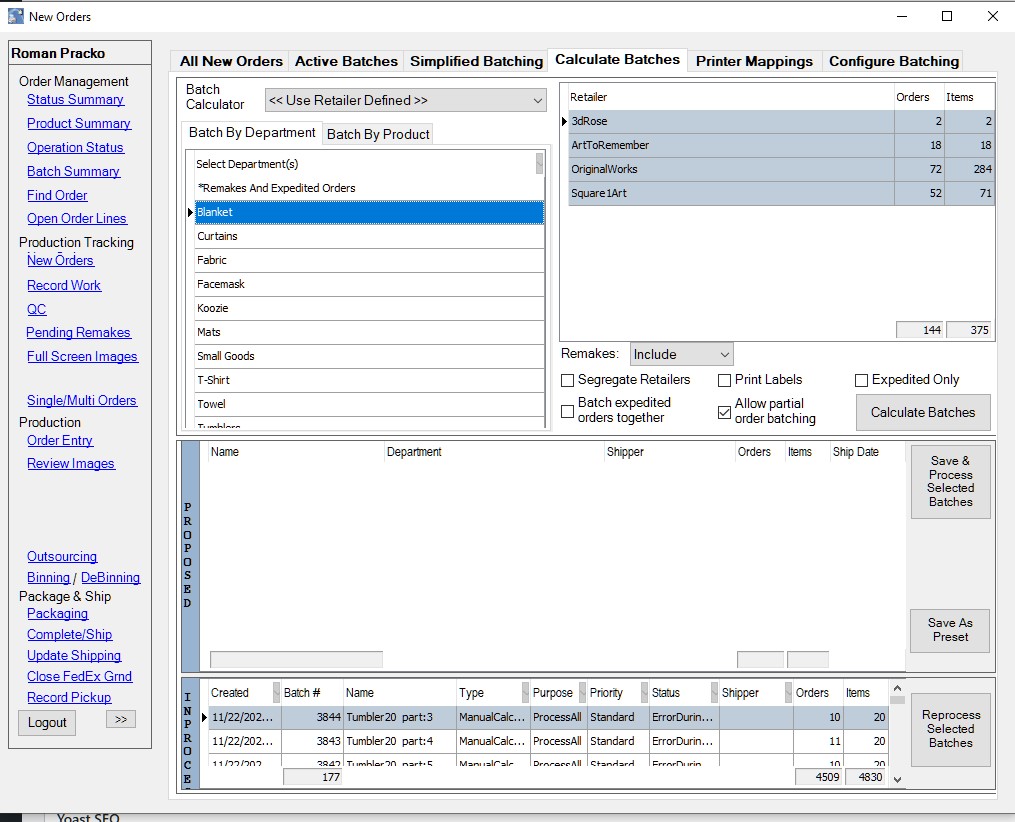Click Reprocess Selected Batches button
Image resolution: width=1015 pixels, height=822 pixels.
pos(950,729)
